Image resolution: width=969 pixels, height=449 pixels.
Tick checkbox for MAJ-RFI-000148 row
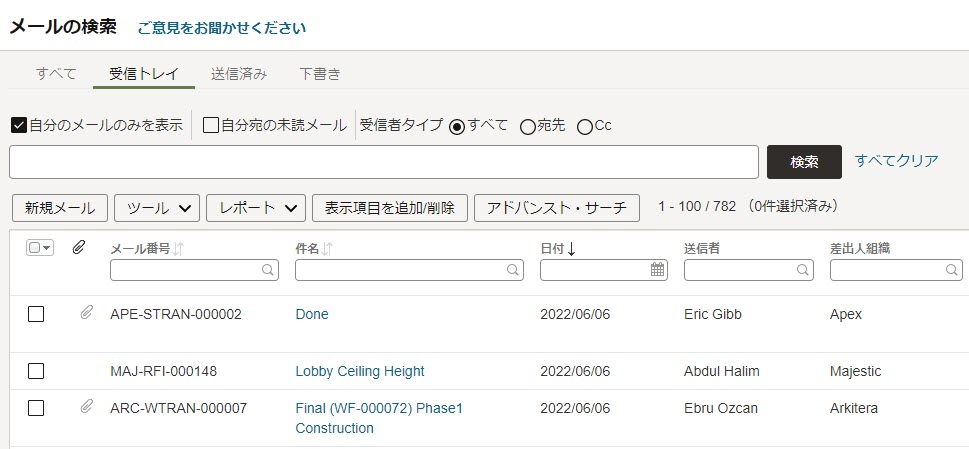(36, 371)
